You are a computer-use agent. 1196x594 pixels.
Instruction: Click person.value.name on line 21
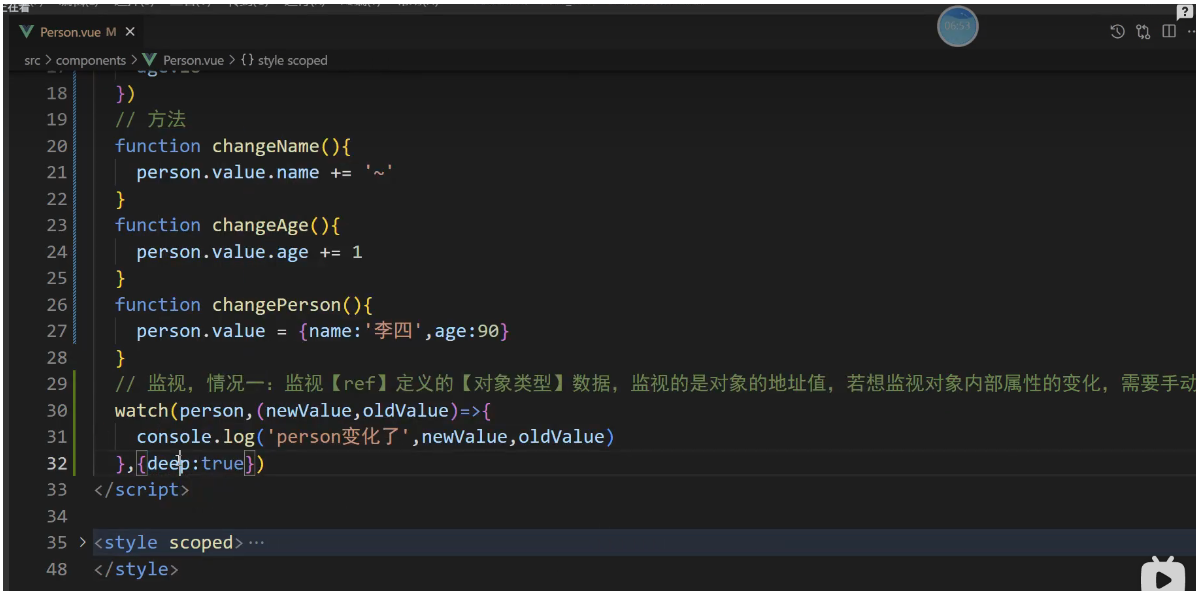[x=228, y=172]
